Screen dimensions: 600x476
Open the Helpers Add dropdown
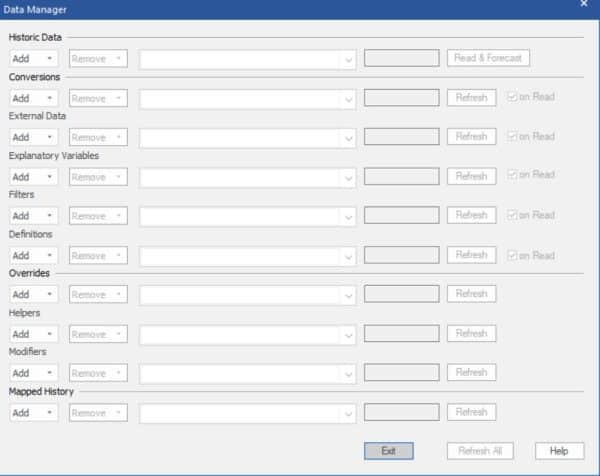(x=34, y=334)
